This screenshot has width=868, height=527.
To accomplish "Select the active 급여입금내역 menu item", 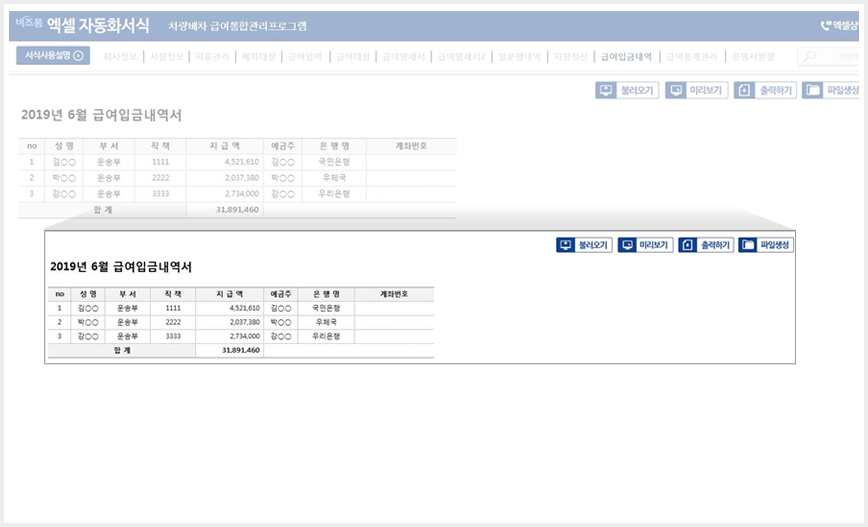I will coord(627,56).
